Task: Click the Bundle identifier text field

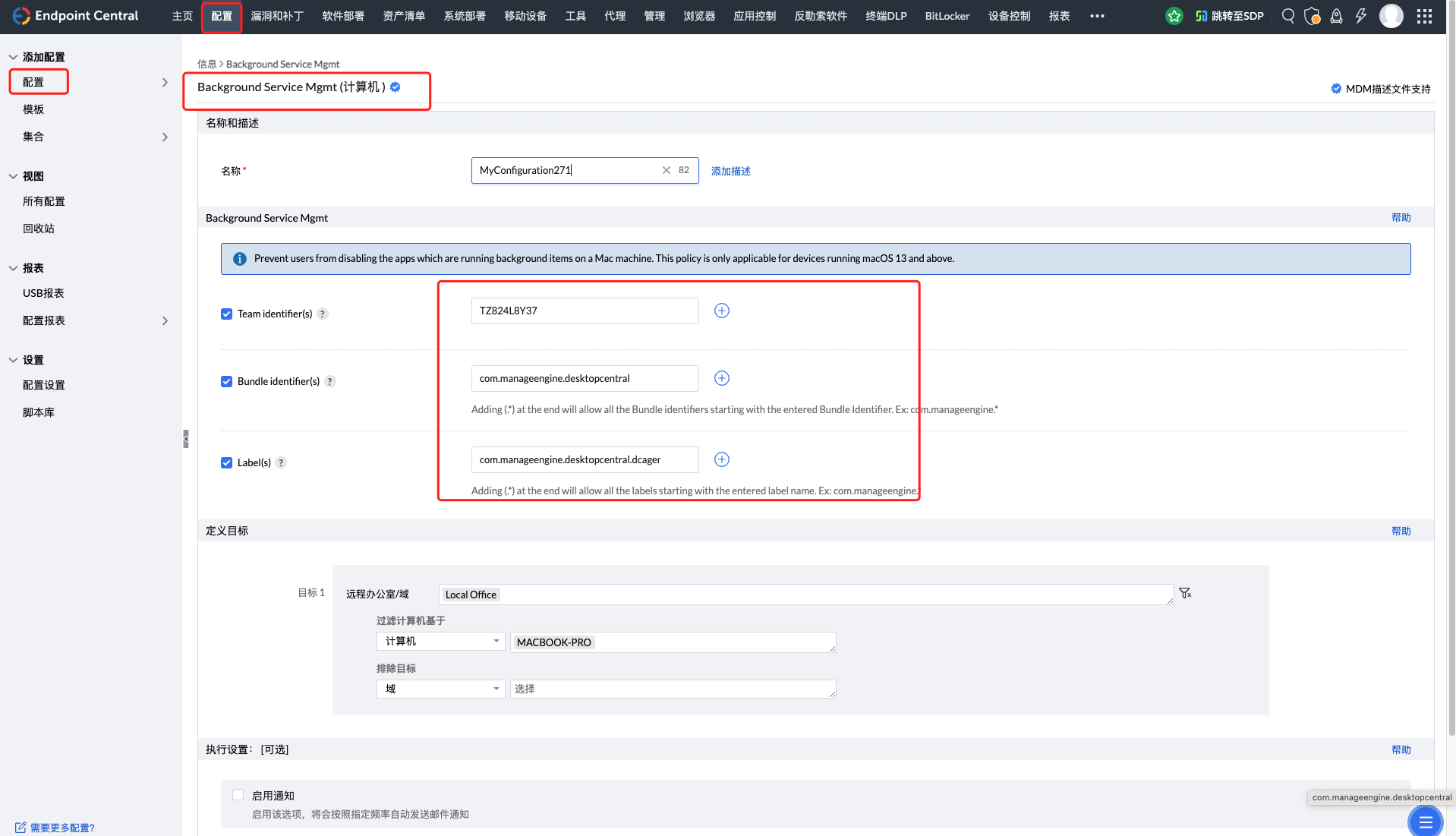Action: click(585, 378)
